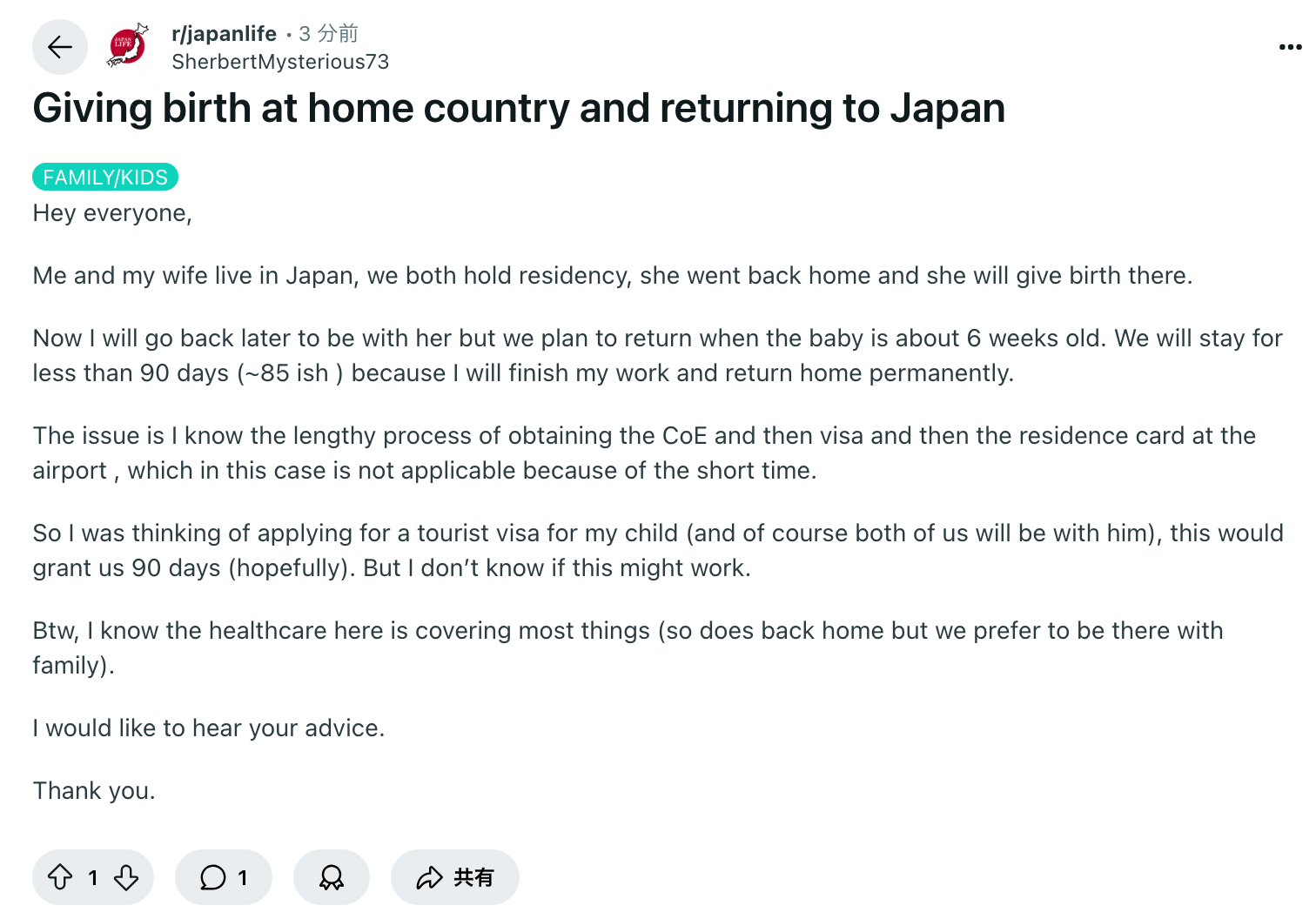Filter by the FAMILY/KIDS flair tag
The image size is (1316, 919).
tap(105, 178)
